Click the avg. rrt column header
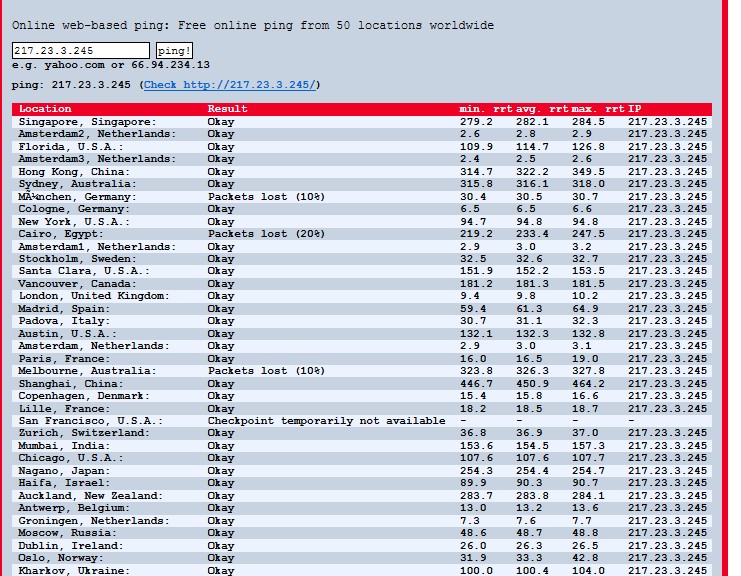This screenshot has width=741, height=576. tap(542, 109)
